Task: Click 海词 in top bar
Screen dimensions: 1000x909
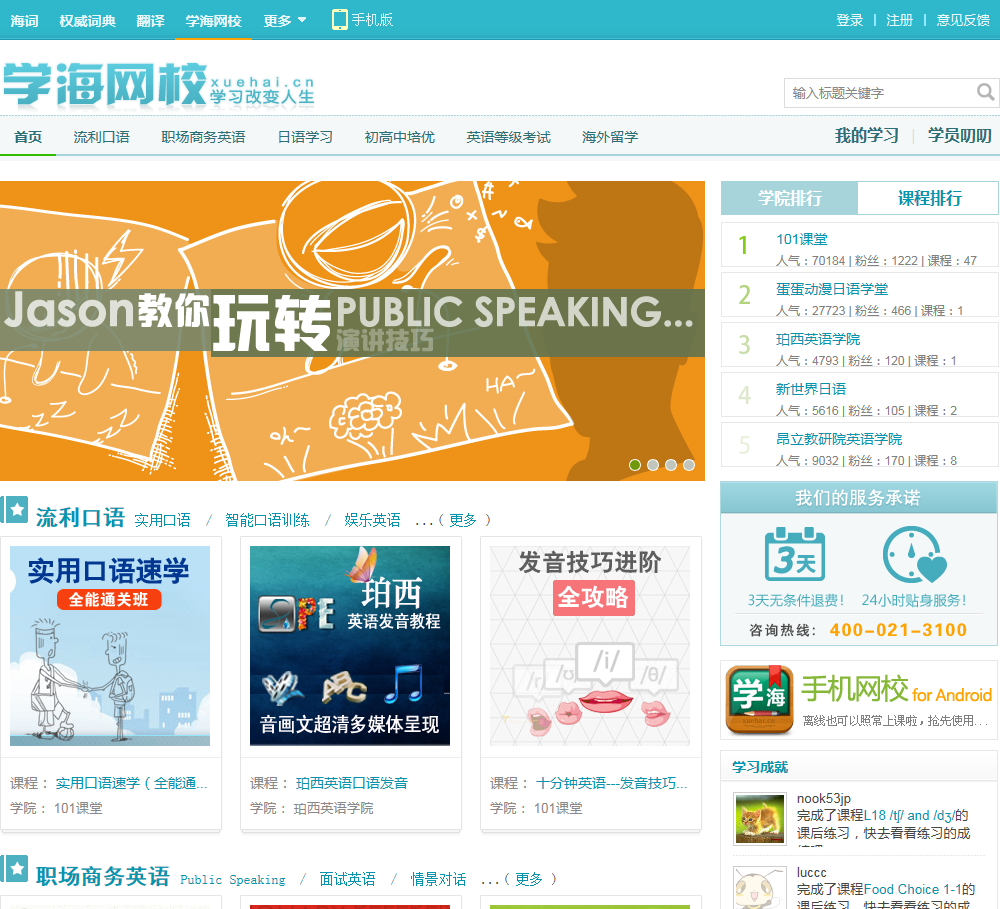Action: click(24, 20)
